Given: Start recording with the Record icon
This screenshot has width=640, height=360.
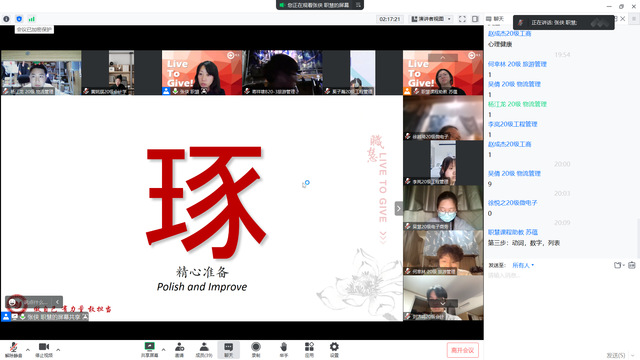Looking at the screenshot, I should pyautogui.click(x=256, y=349).
